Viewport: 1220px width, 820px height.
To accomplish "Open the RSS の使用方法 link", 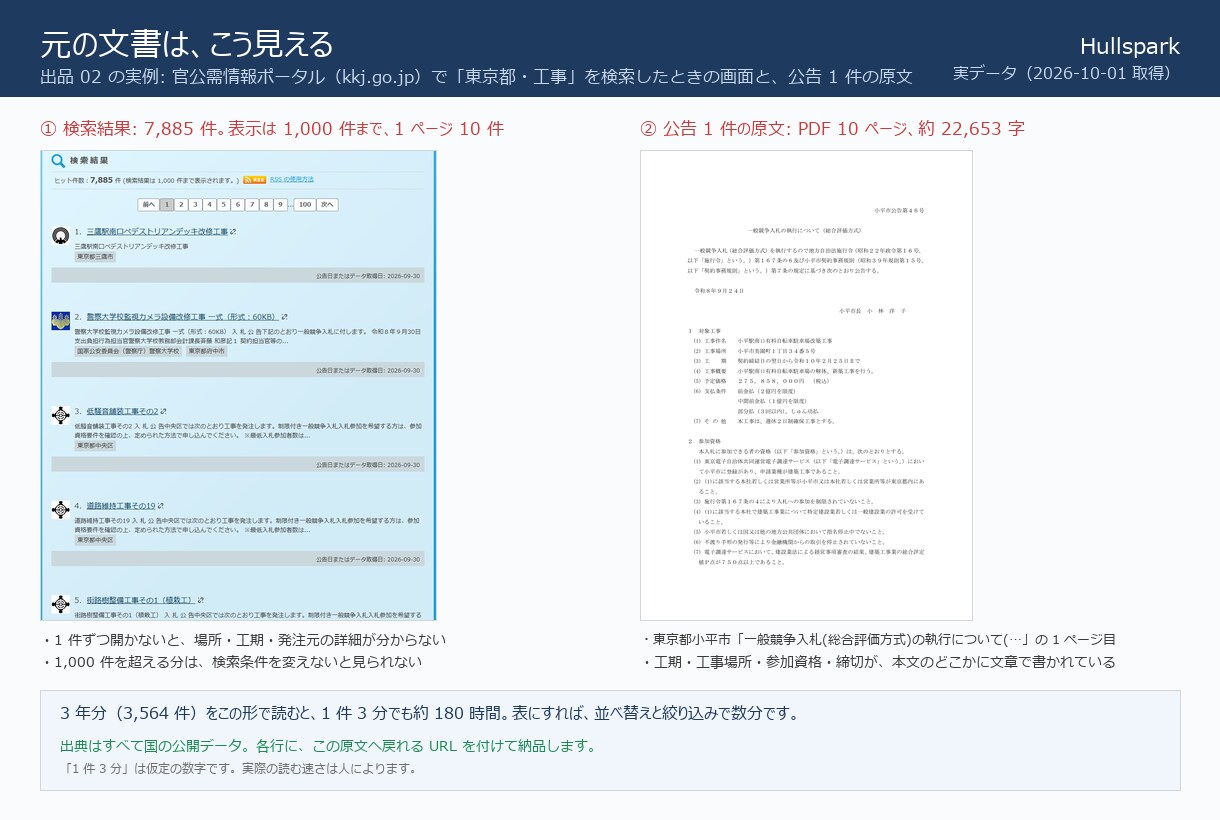I will pos(292,179).
